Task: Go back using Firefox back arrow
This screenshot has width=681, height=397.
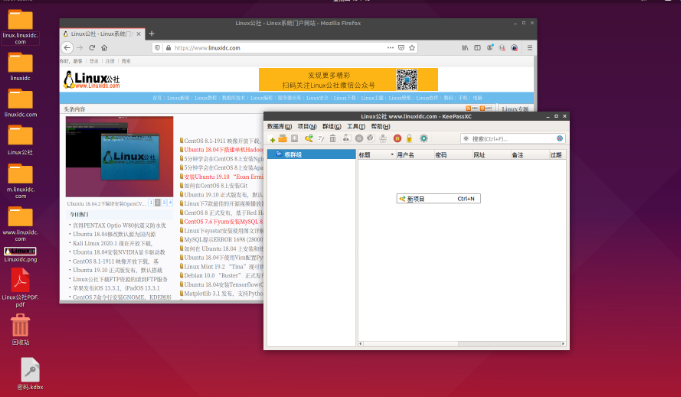Action: (67, 48)
